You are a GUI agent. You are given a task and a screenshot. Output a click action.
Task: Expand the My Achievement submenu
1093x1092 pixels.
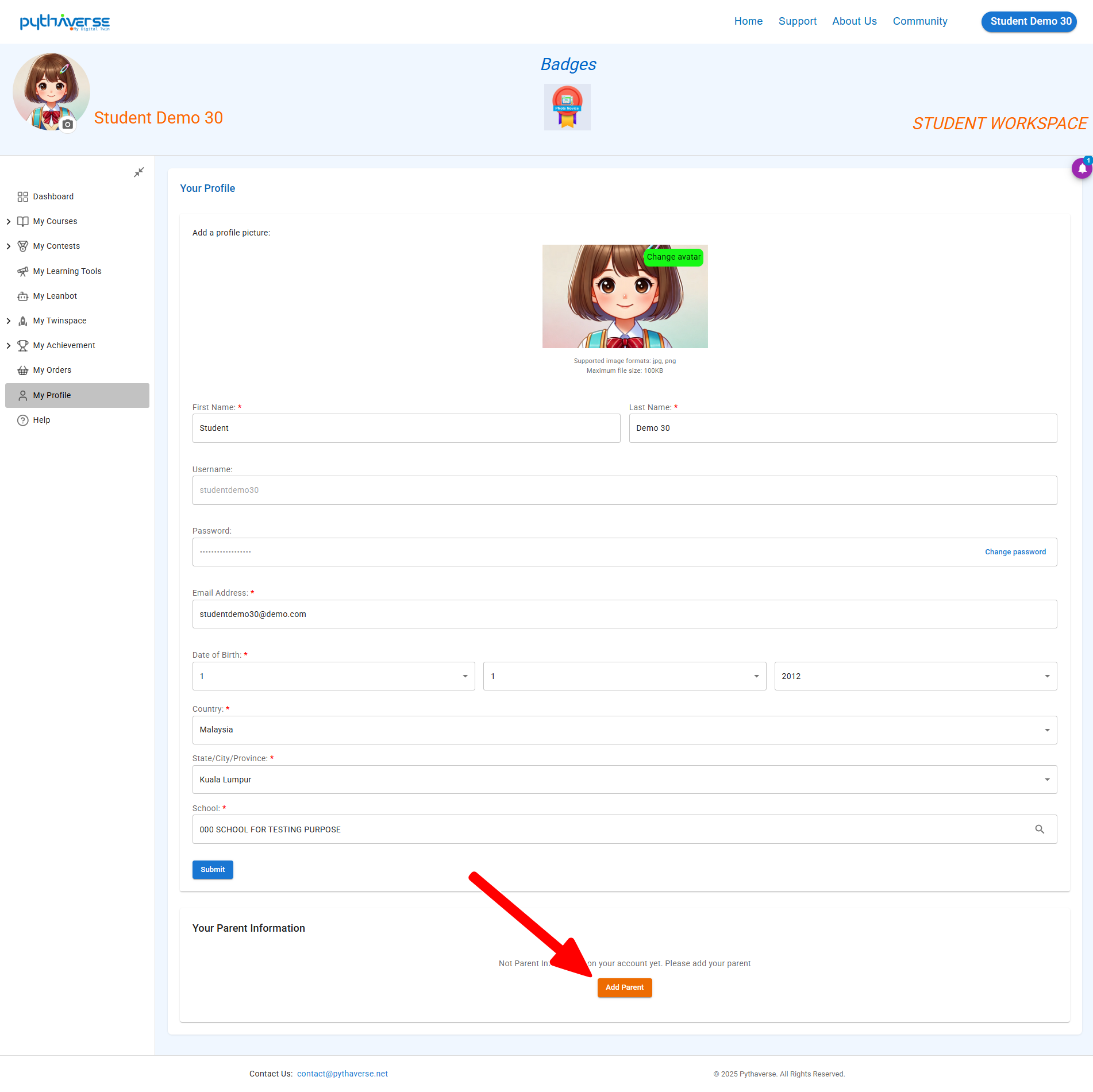click(9, 346)
